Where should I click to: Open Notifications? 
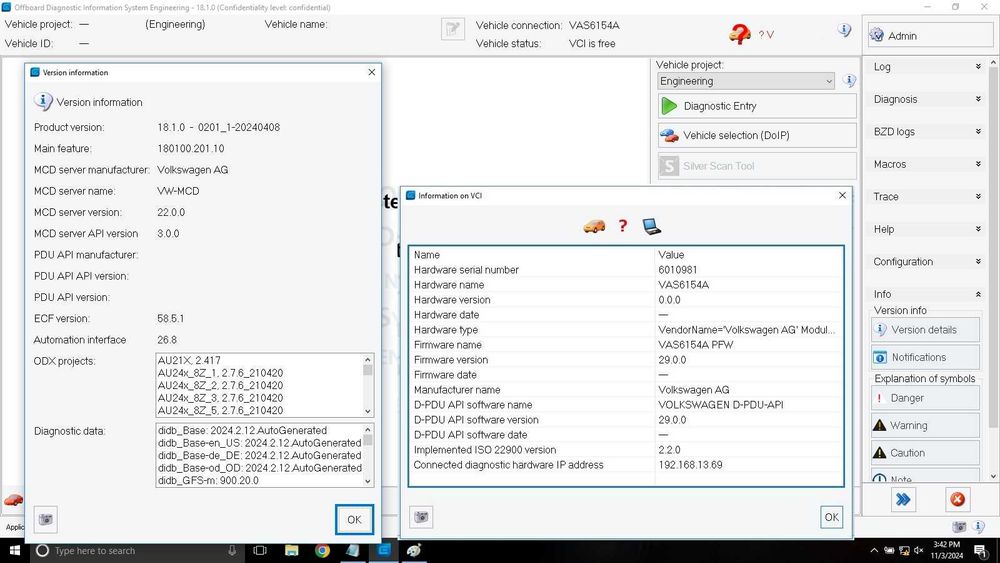(925, 357)
